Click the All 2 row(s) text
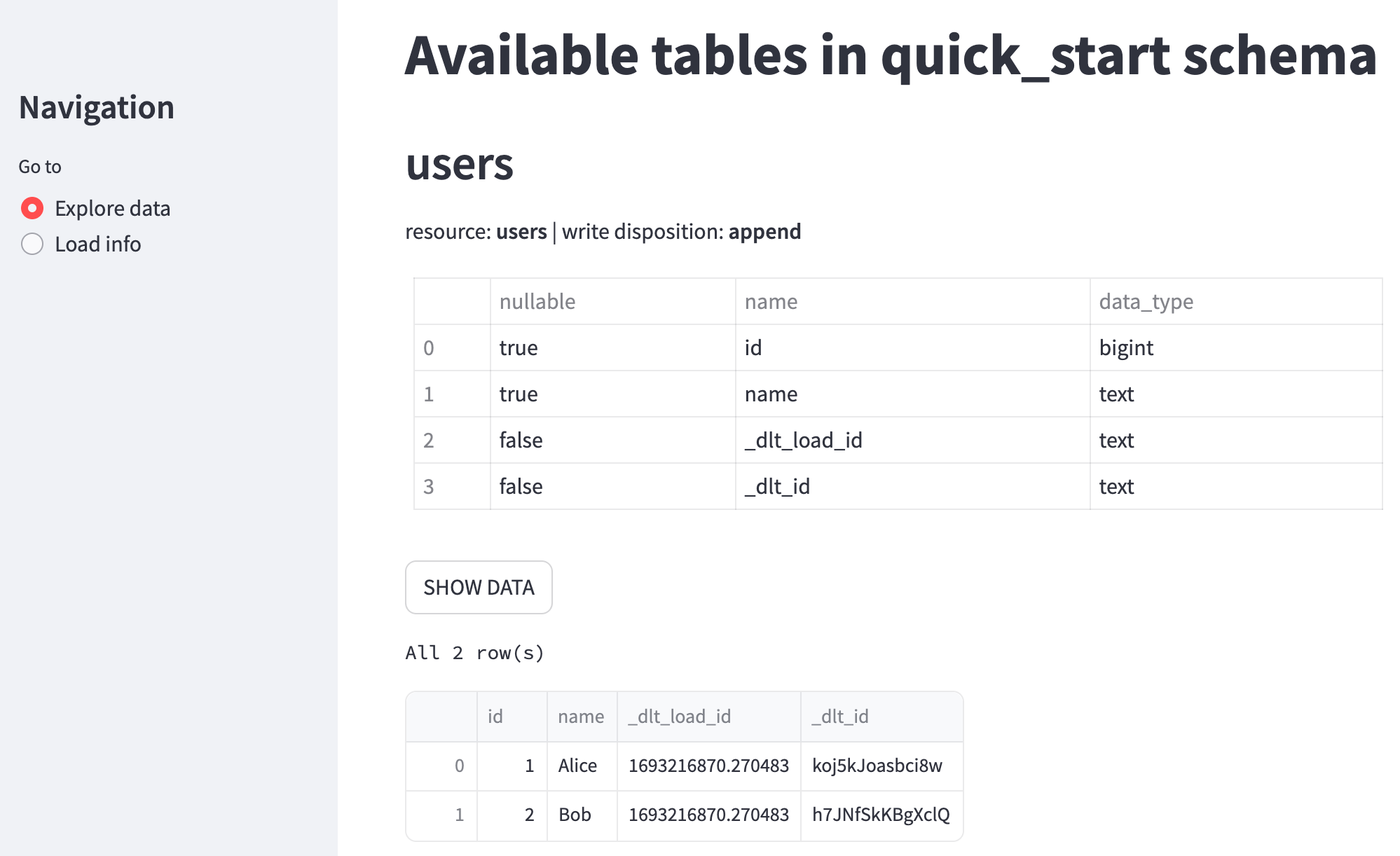Image resolution: width=1400 pixels, height=856 pixels. coord(475,653)
